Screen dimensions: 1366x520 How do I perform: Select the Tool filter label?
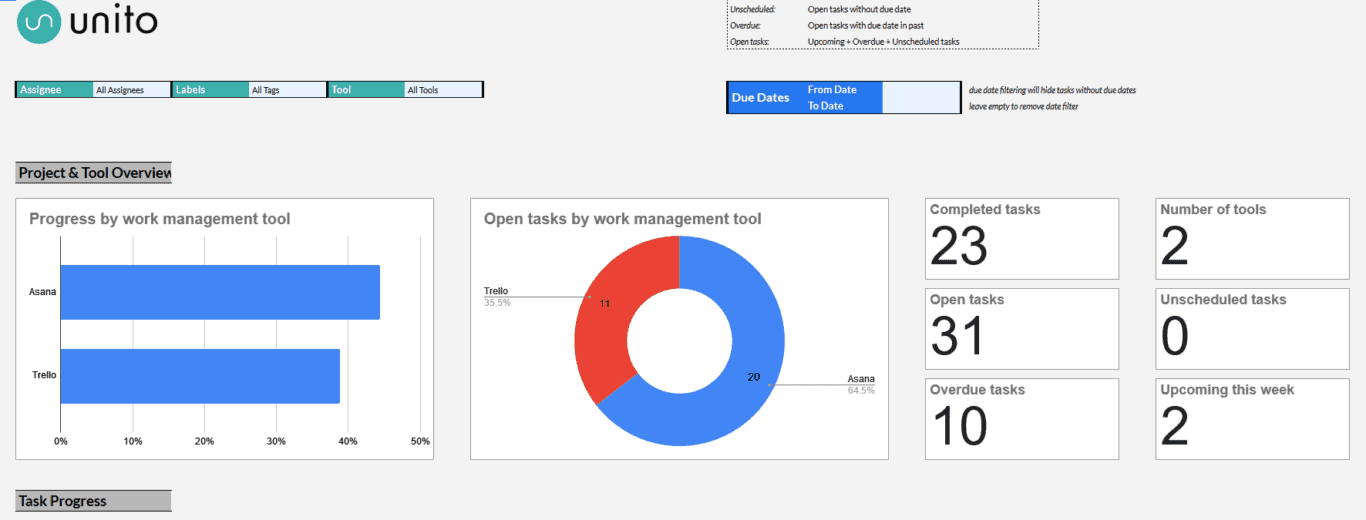366,90
